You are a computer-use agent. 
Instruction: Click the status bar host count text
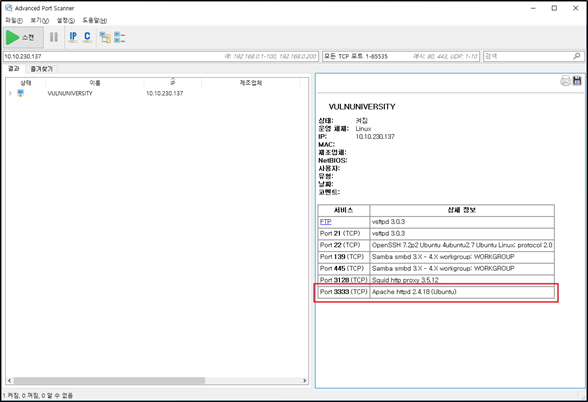(x=38, y=396)
